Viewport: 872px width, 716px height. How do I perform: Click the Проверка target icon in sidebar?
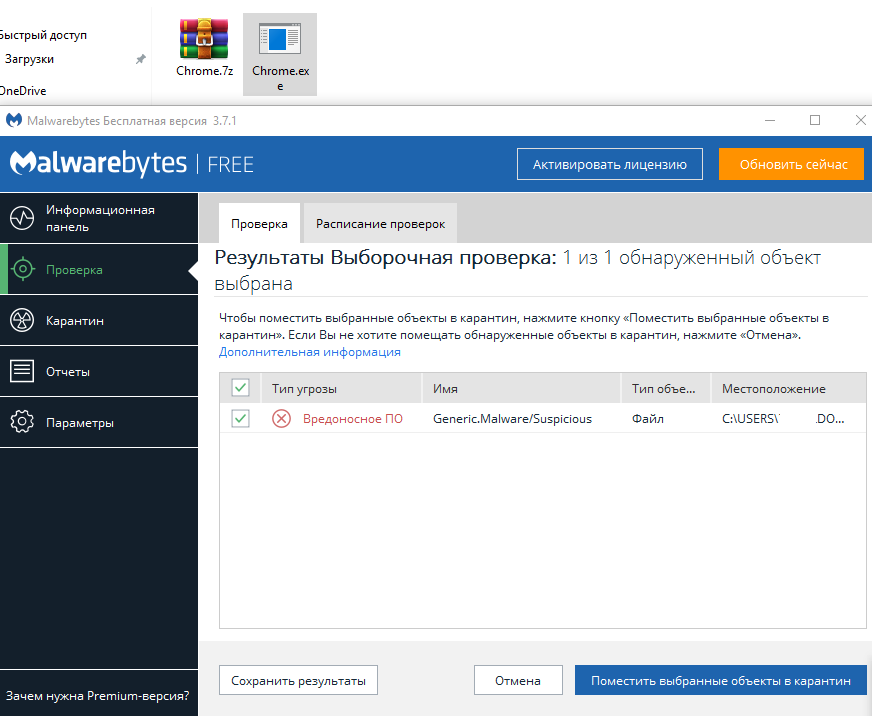[23, 269]
